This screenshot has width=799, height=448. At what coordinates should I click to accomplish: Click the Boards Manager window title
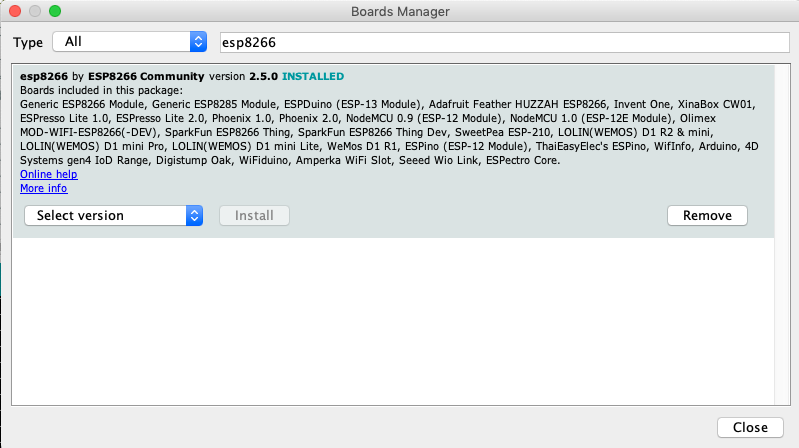point(399,11)
